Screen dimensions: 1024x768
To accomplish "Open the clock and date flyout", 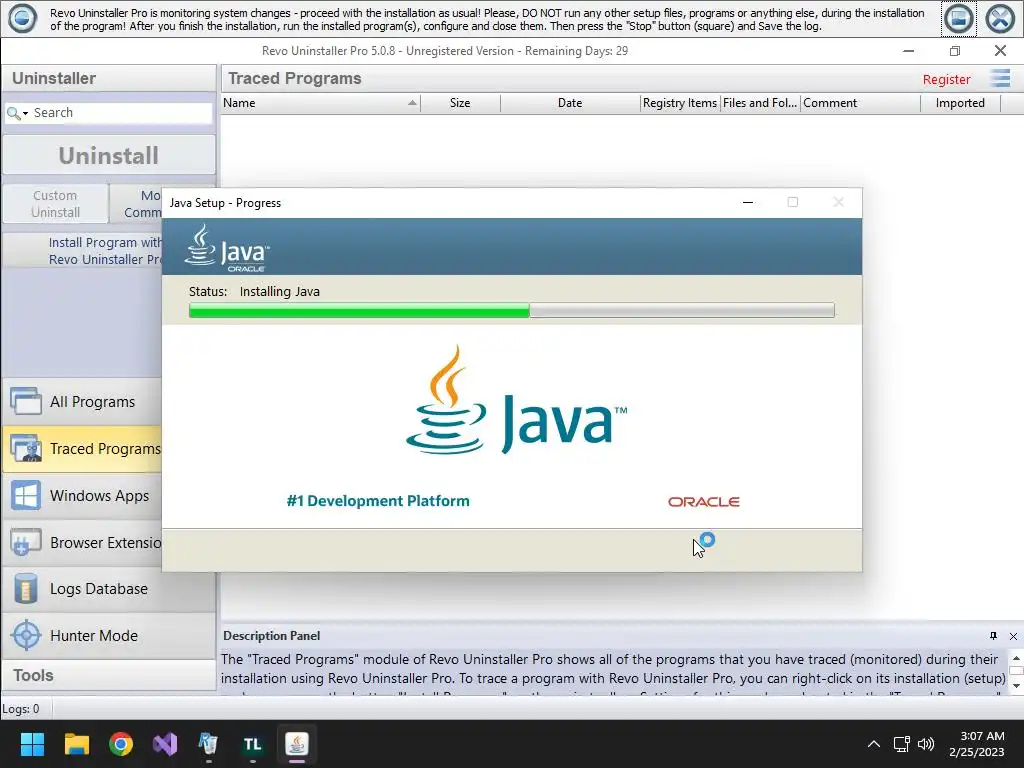I will (x=977, y=744).
